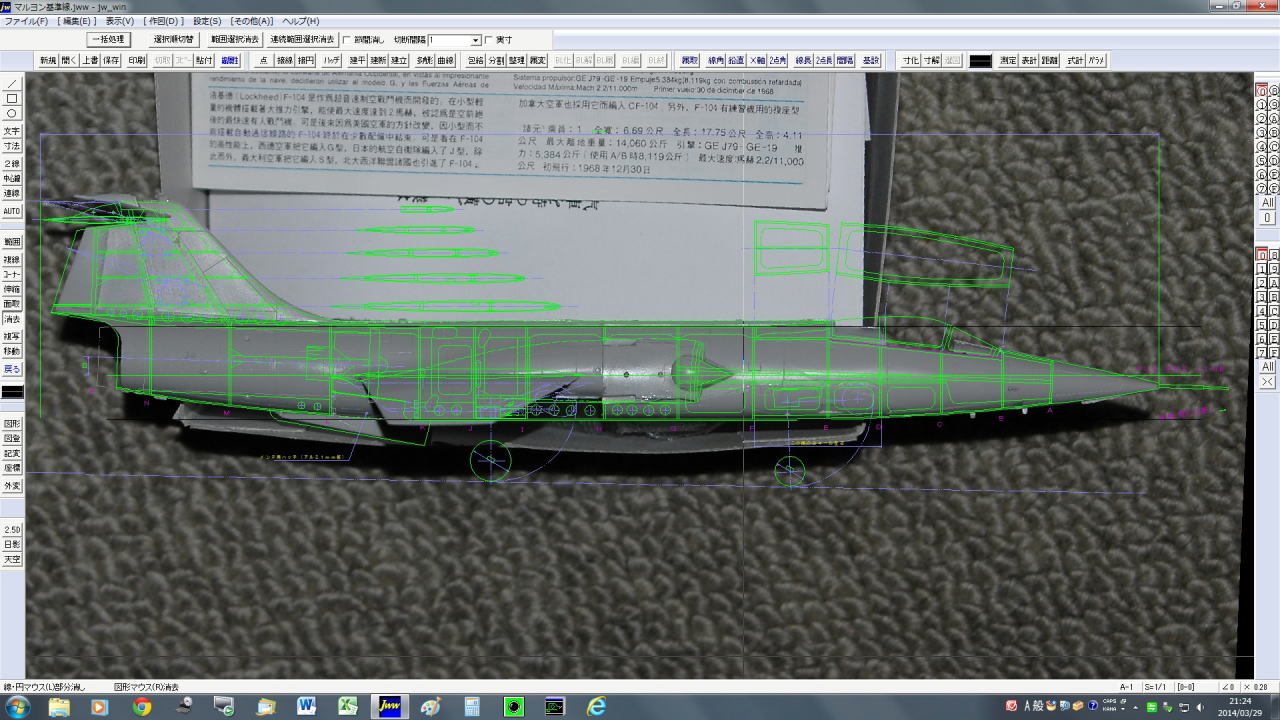Open the 設定(S) menu

coord(207,21)
